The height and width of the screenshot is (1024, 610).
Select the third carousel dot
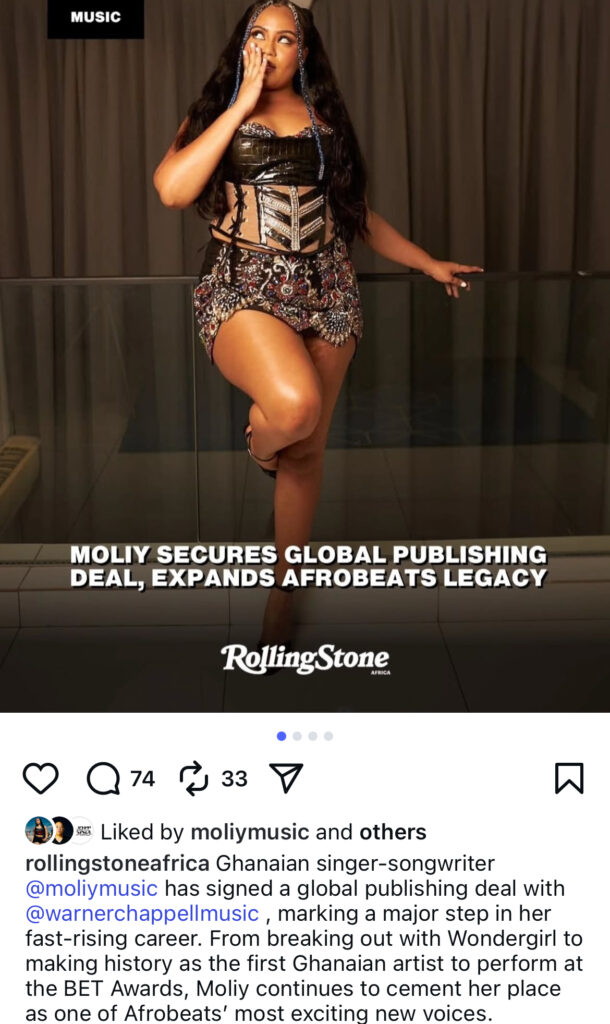coord(313,736)
